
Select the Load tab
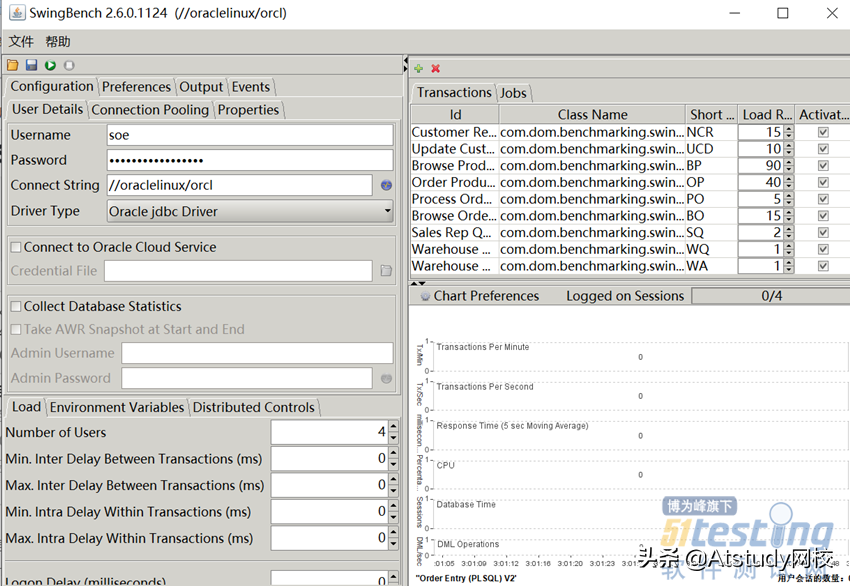tap(26, 407)
